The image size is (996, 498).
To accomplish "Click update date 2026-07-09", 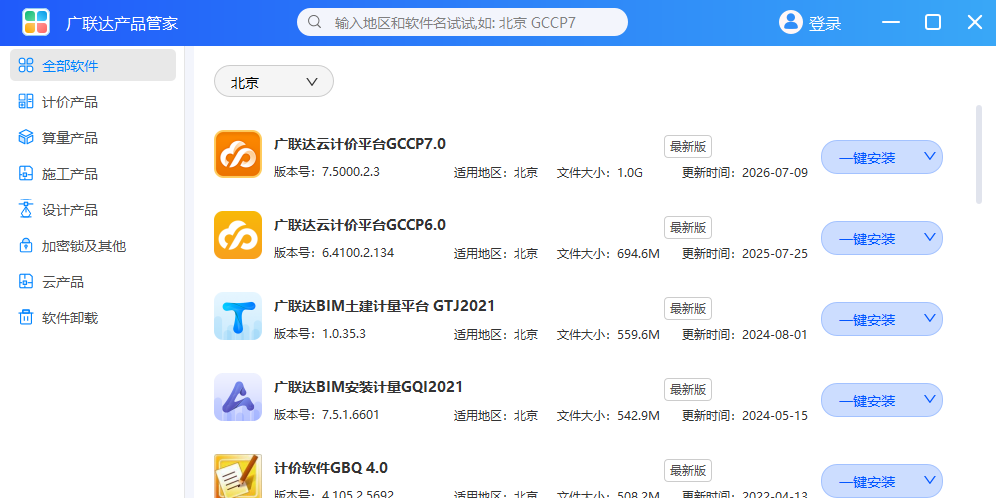I will (x=774, y=173).
